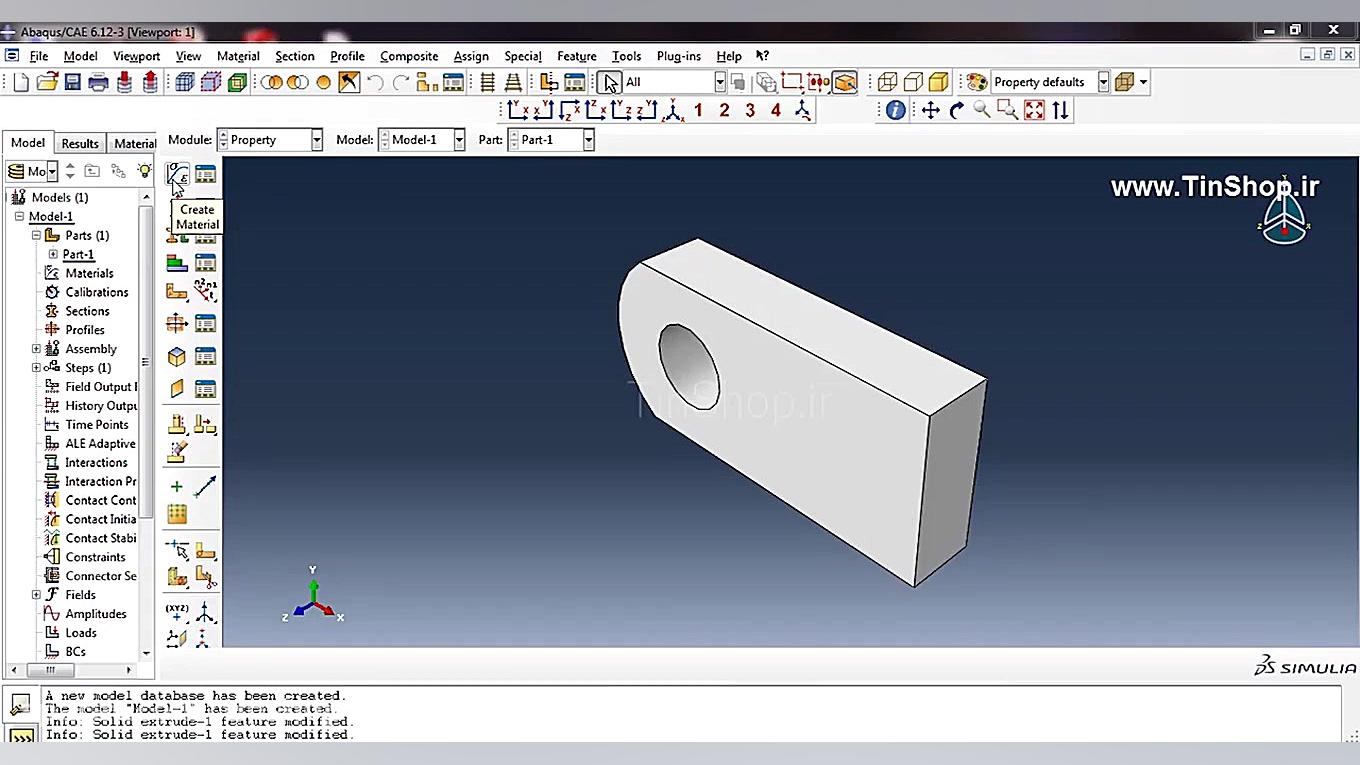This screenshot has height=765, width=1360.
Task: Switch to the Model tab
Action: coord(28,143)
